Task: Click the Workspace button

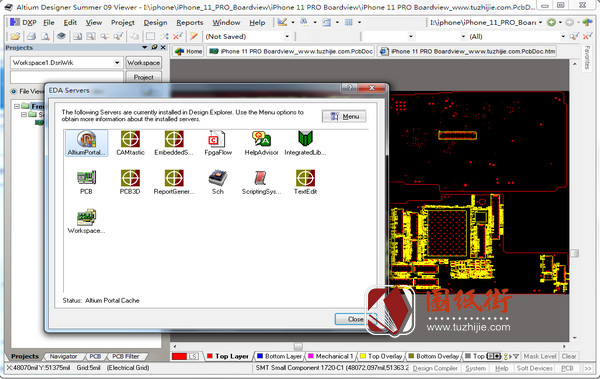Action: coord(143,62)
